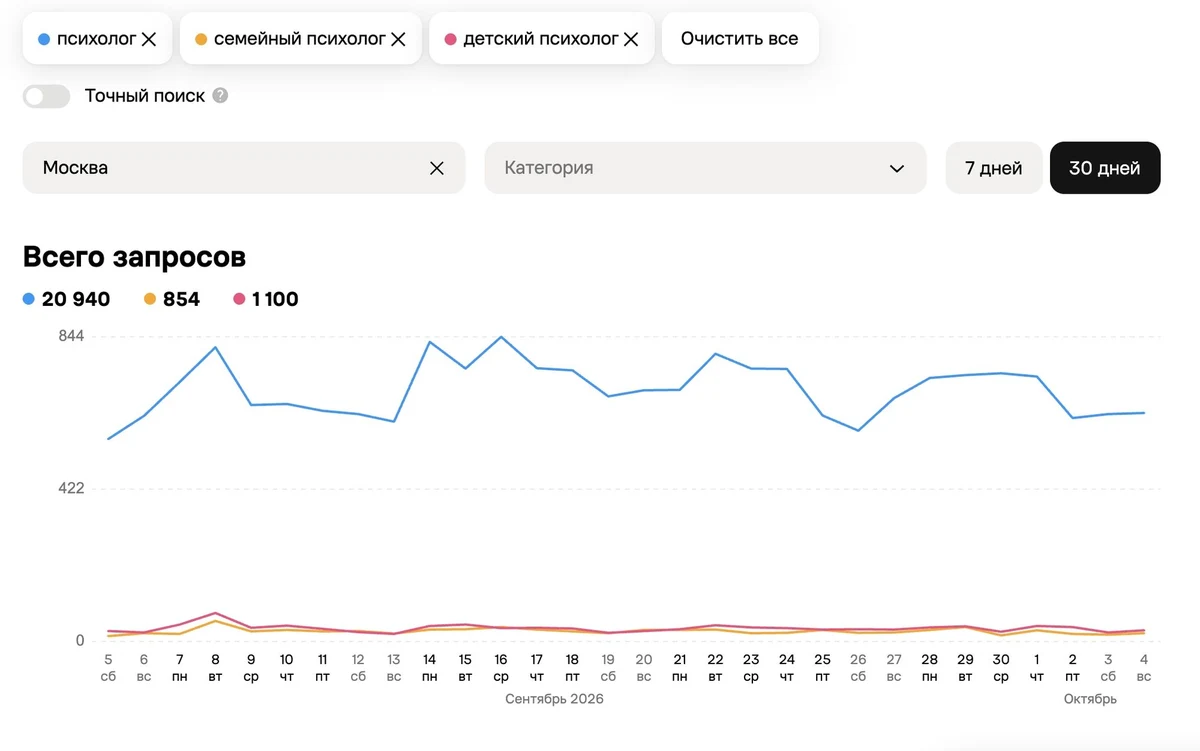Toggle the pink 1 100 legend series

265,299
